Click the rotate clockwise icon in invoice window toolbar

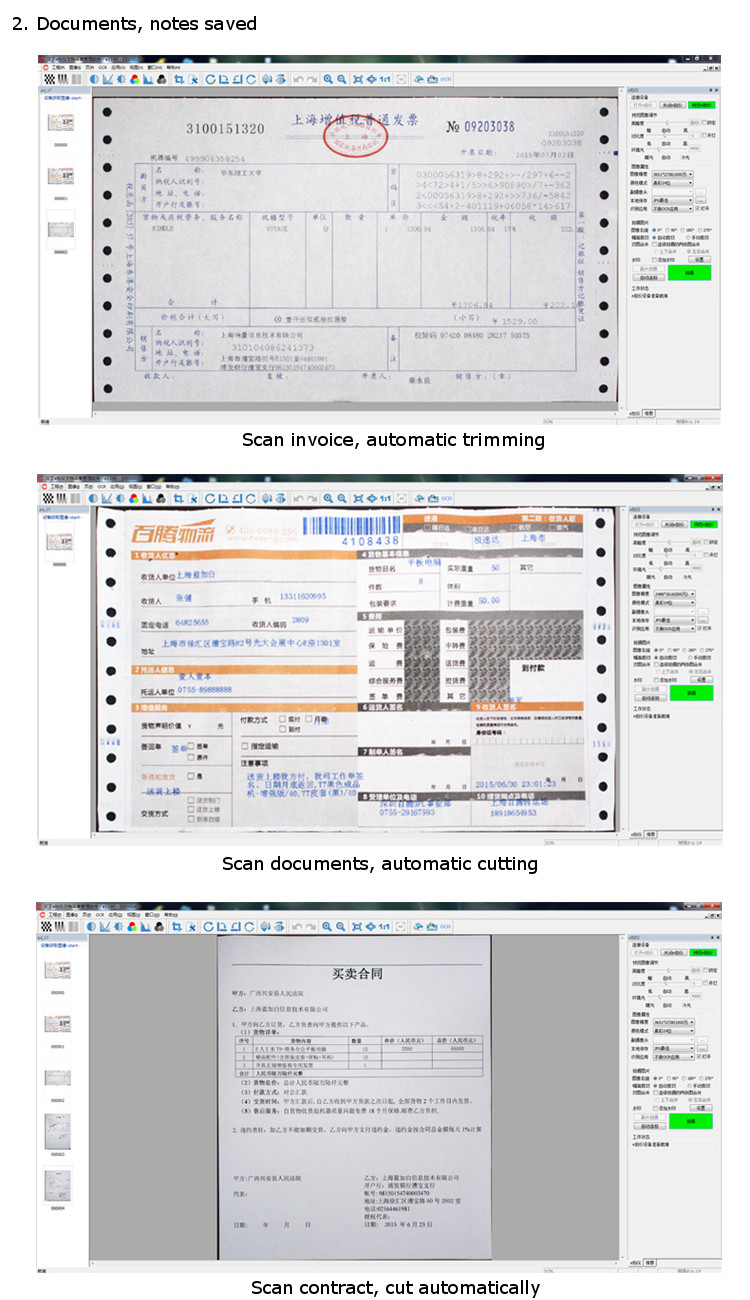(209, 79)
